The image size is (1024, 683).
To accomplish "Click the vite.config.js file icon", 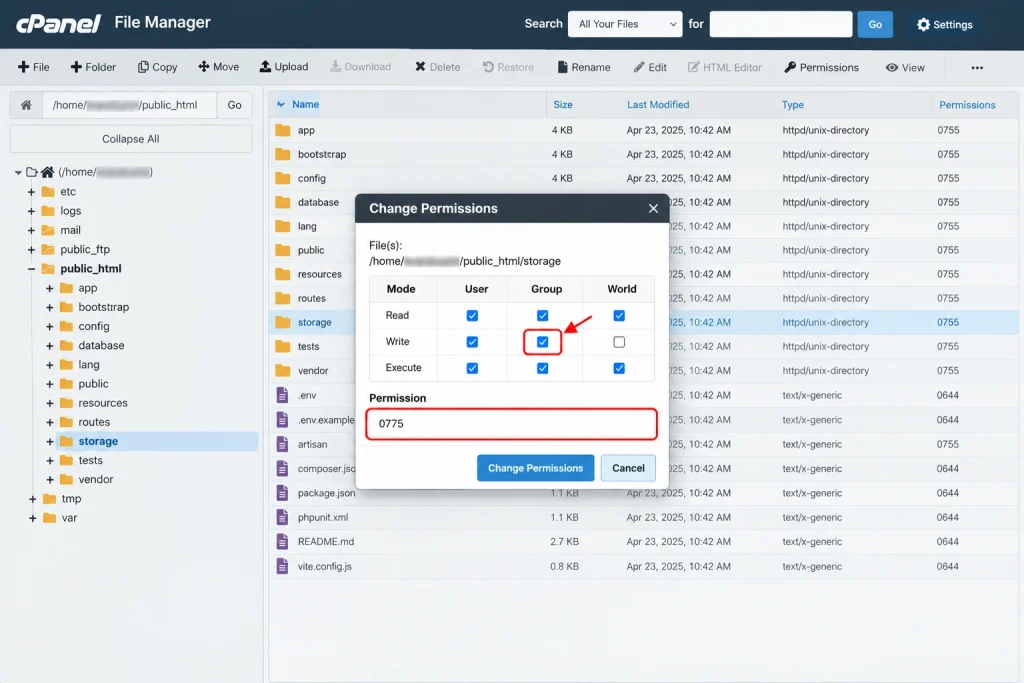I will pos(282,566).
